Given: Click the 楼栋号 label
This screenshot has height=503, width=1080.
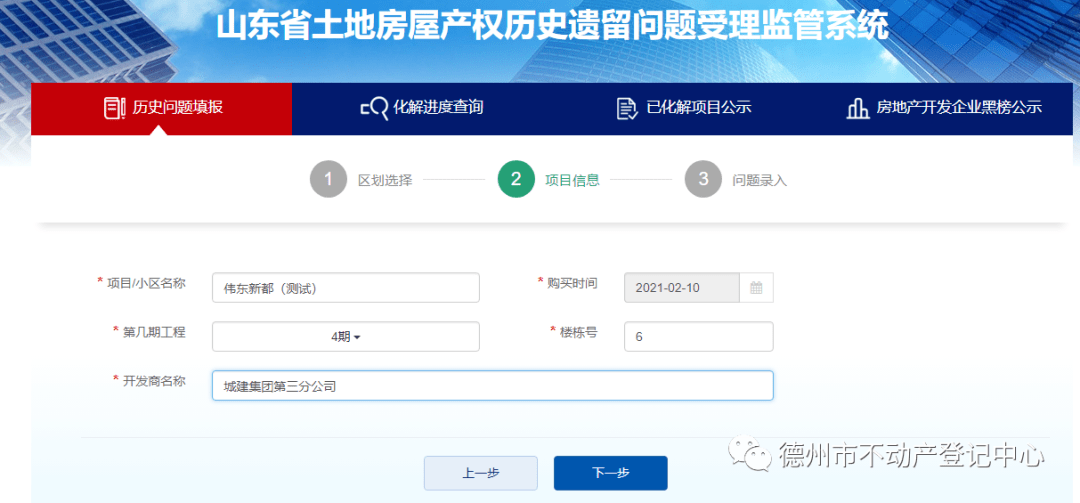Looking at the screenshot, I should (x=579, y=332).
